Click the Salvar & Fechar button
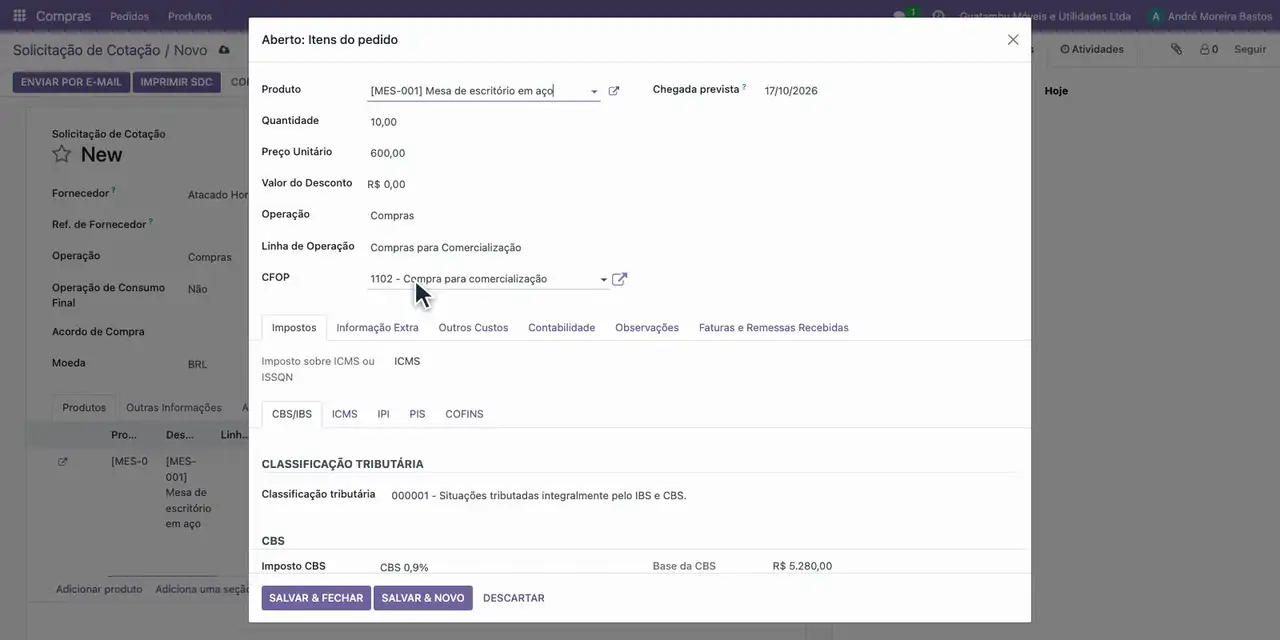 pos(316,598)
